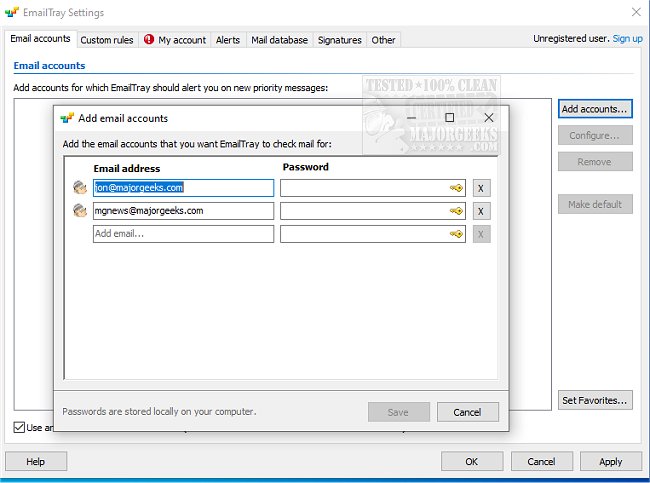Click 'Passwords are stored locally on your computer.' text
Image resolution: width=650 pixels, height=483 pixels.
[159, 412]
